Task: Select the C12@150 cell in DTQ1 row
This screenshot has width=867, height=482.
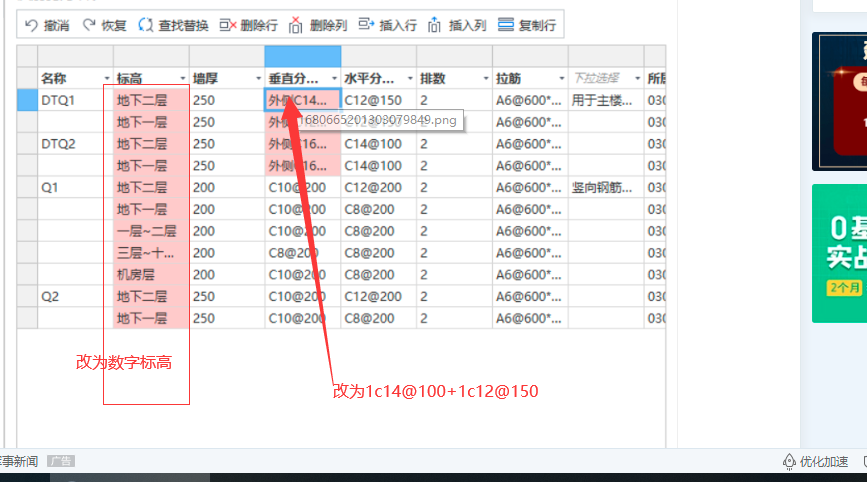Action: click(378, 101)
